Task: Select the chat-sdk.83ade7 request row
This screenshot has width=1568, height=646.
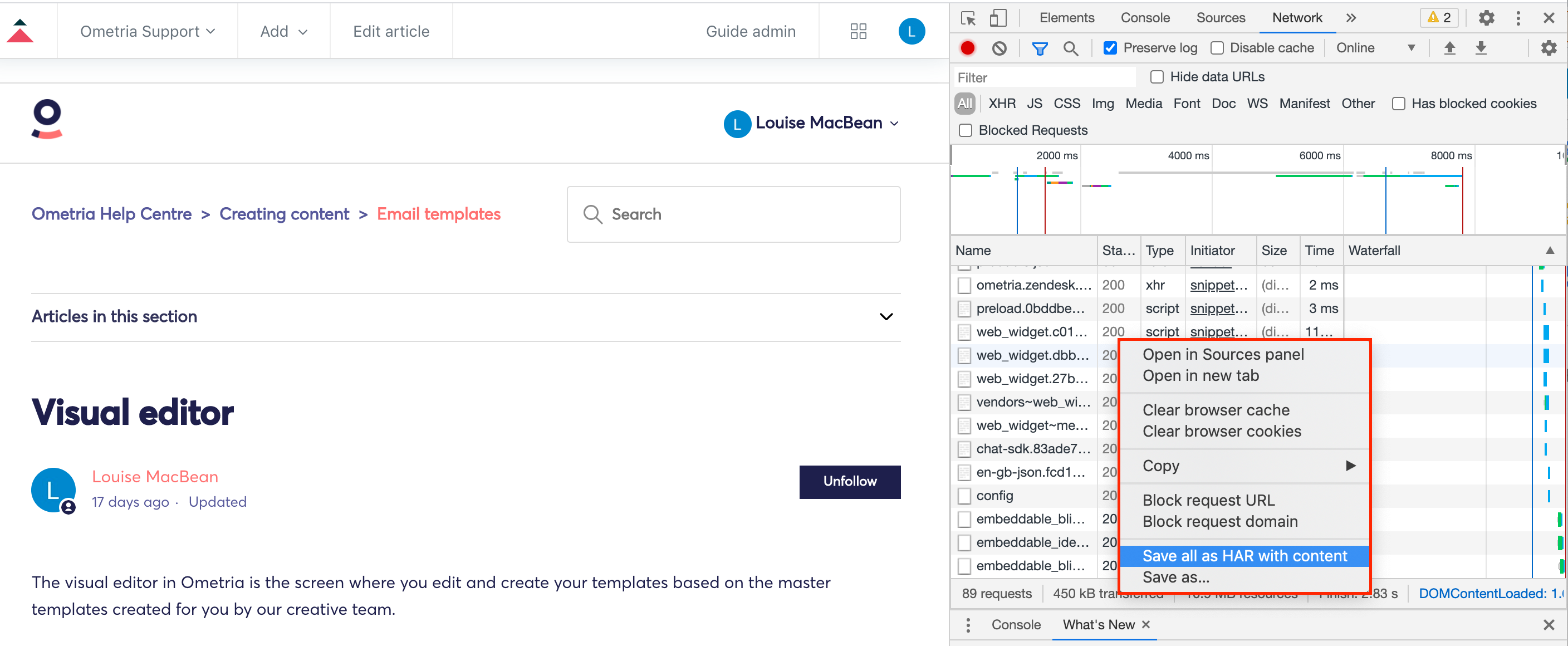Action: 1035,449
